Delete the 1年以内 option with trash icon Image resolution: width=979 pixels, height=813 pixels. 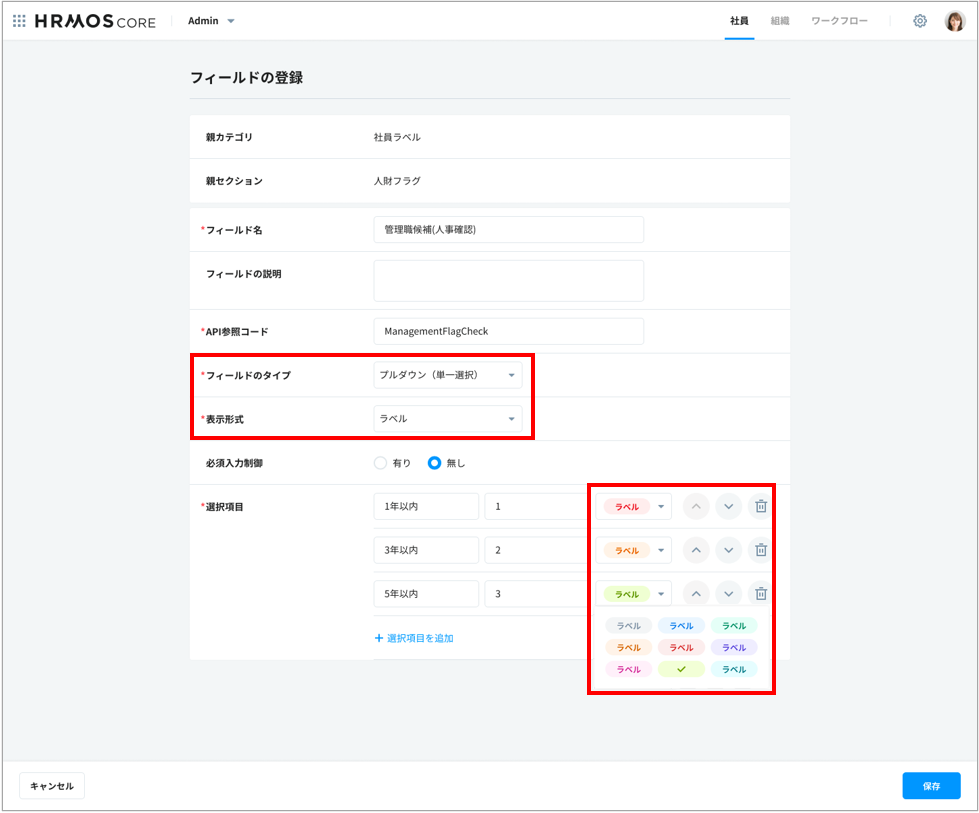coord(760,506)
